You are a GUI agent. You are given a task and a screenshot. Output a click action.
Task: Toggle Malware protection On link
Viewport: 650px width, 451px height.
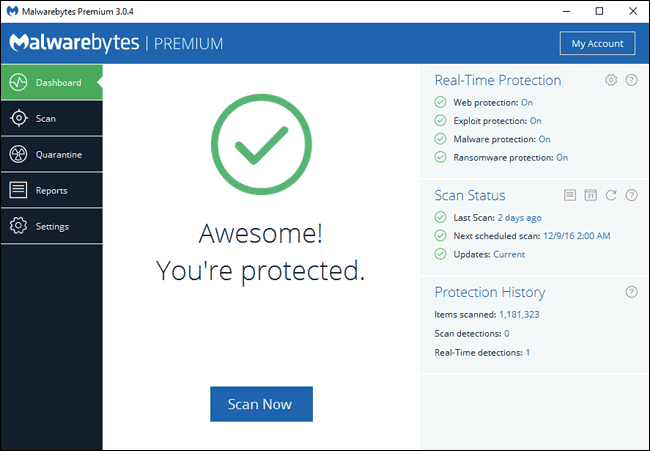(x=544, y=139)
